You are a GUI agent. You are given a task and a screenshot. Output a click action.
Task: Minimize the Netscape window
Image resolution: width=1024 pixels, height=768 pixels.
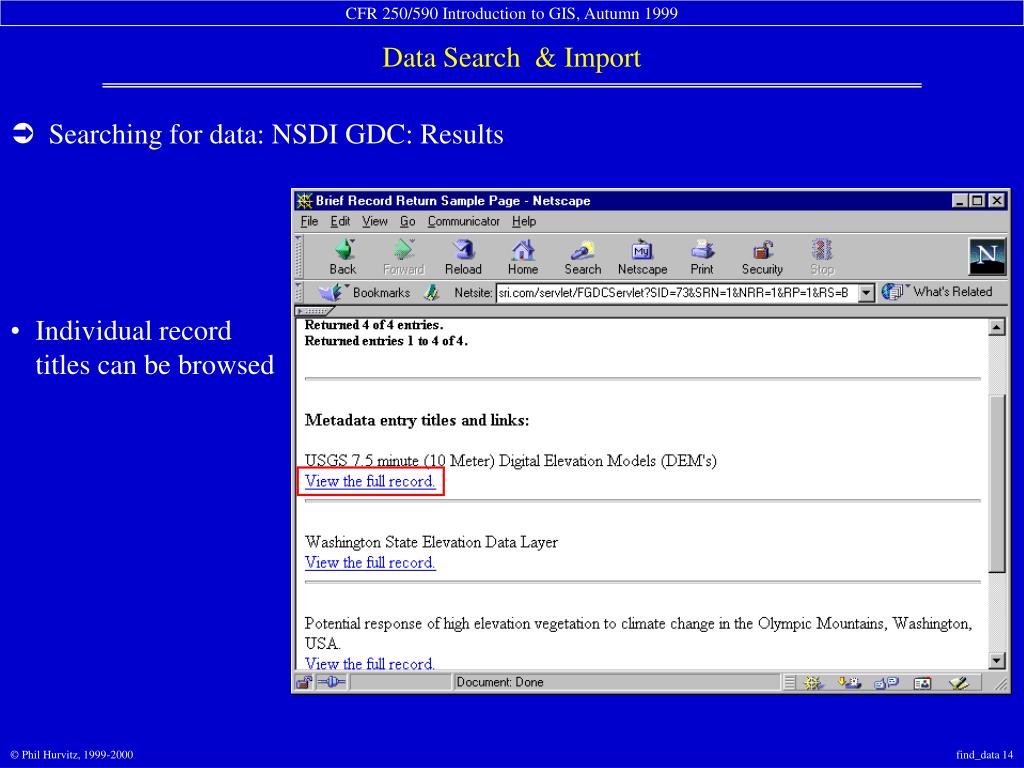click(x=959, y=200)
